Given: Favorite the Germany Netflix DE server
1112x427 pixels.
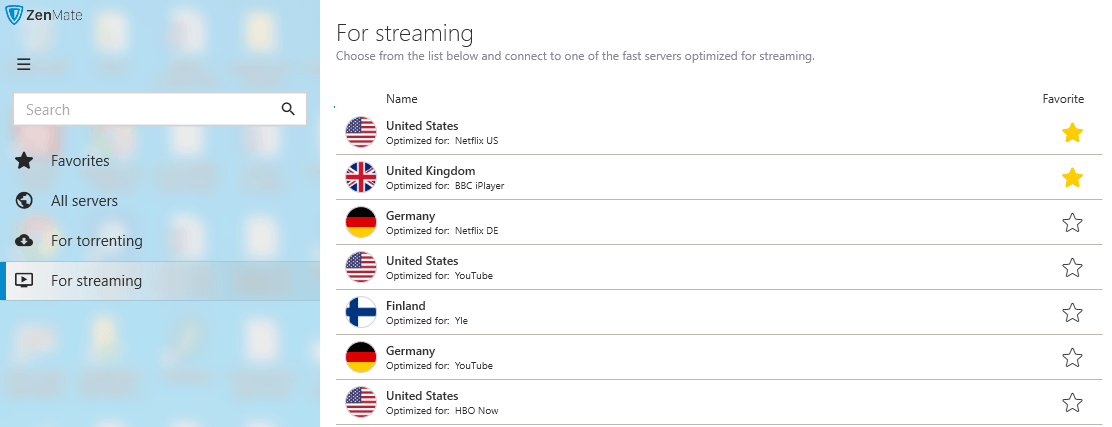Looking at the screenshot, I should click(x=1072, y=223).
